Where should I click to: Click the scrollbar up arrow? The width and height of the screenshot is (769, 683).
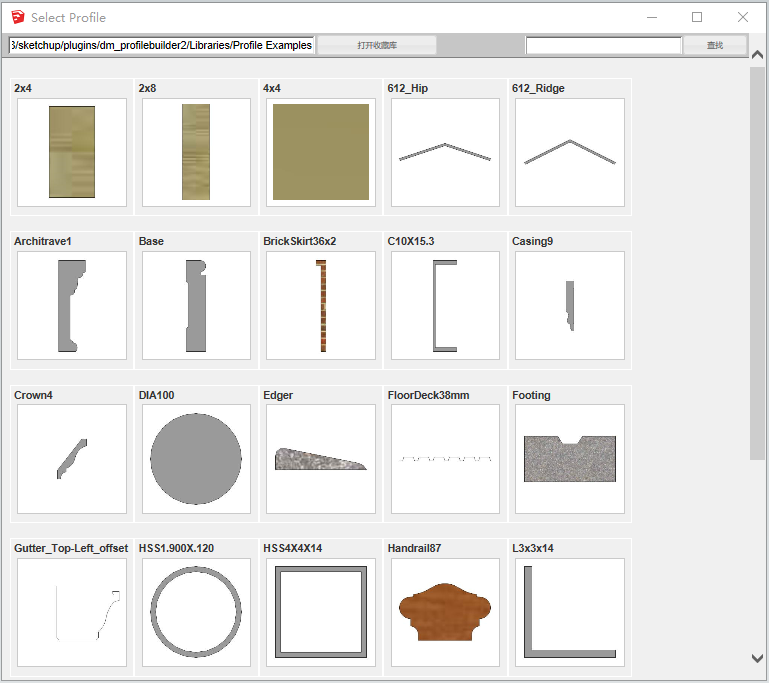click(x=757, y=54)
